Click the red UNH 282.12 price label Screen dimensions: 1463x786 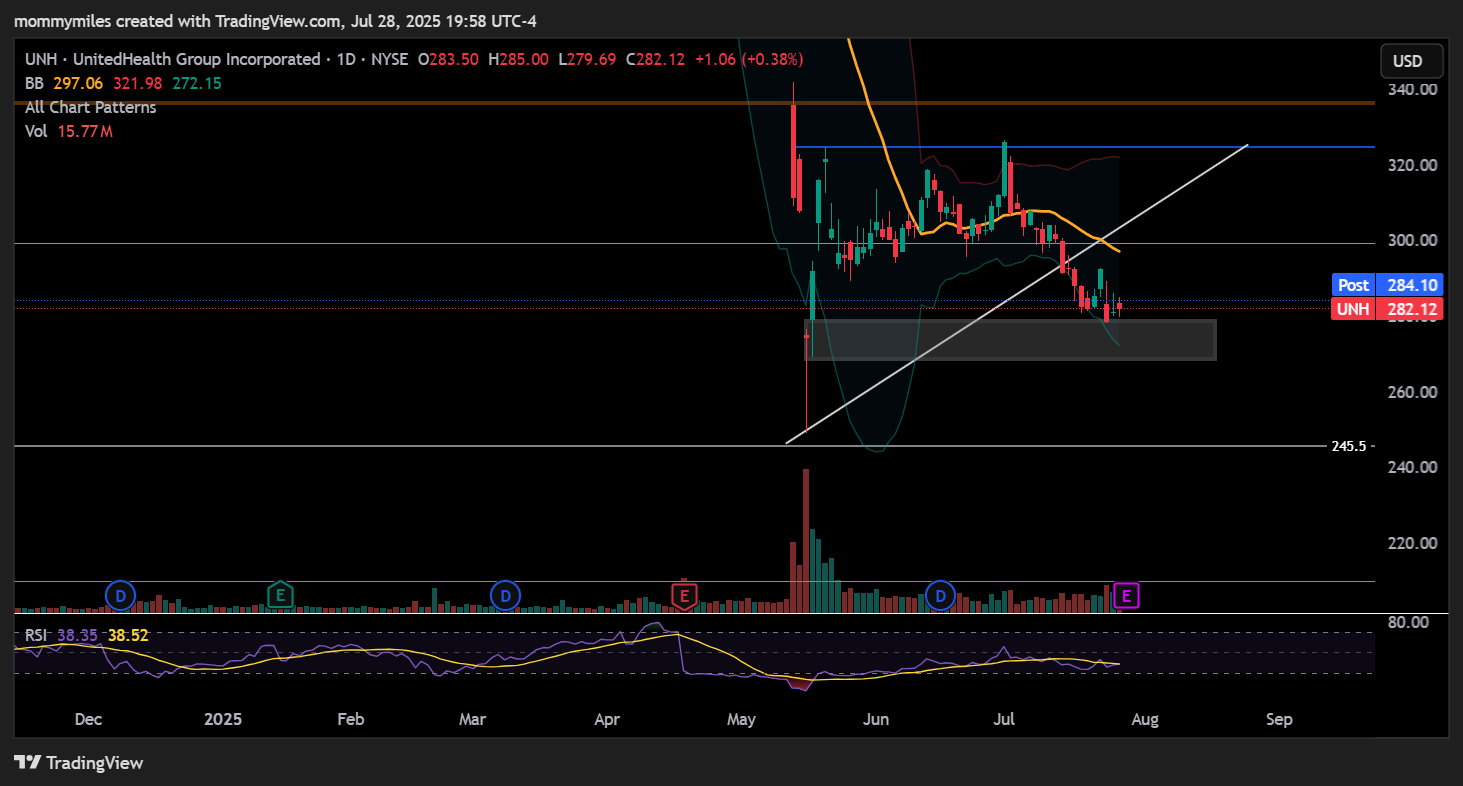click(1389, 309)
